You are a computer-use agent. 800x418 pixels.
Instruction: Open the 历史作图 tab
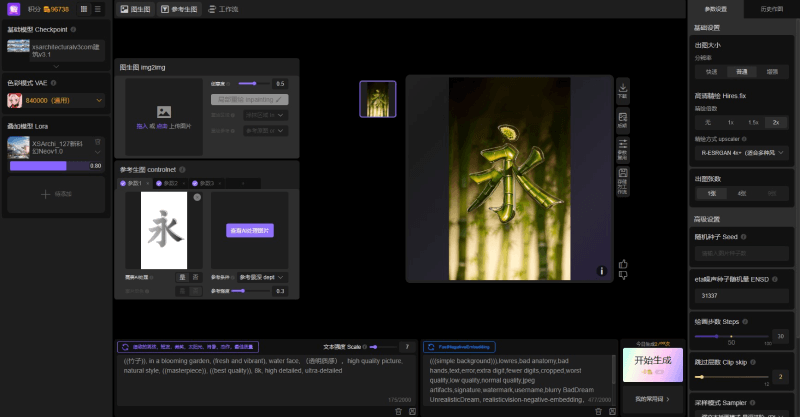pyautogui.click(x=771, y=8)
